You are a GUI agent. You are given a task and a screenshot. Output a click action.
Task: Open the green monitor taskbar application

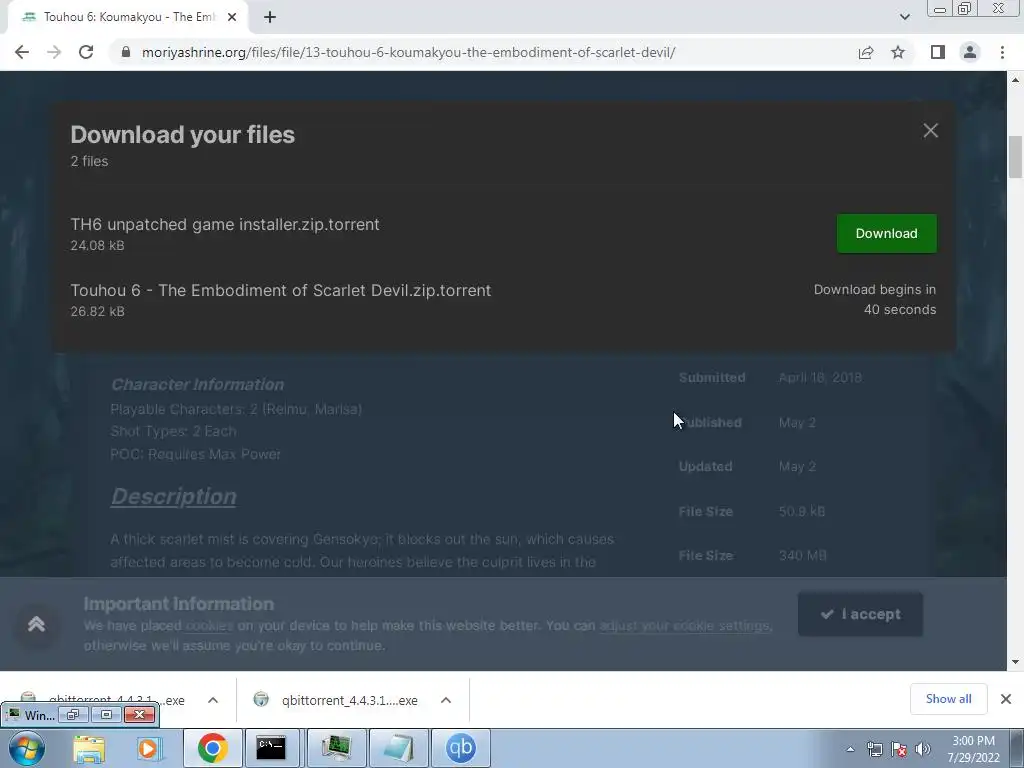(x=335, y=748)
